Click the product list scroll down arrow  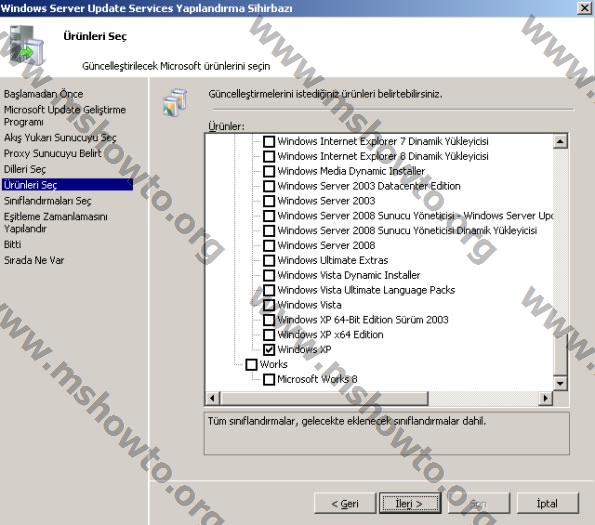pos(560,383)
